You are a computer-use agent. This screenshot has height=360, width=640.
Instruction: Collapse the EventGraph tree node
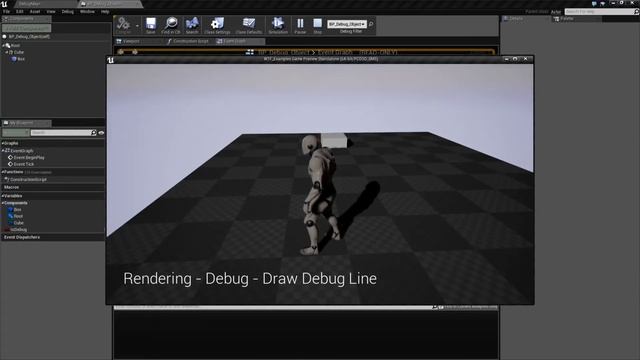point(3,151)
